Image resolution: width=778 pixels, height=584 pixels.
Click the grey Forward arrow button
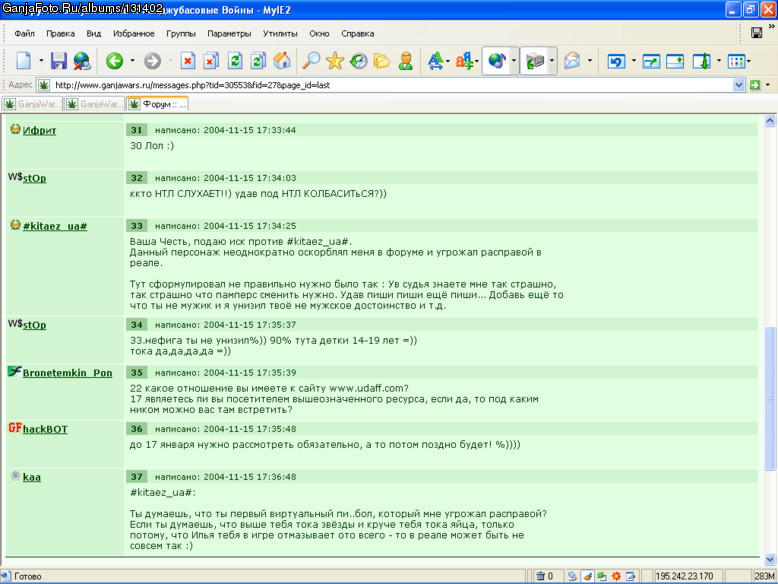152,61
